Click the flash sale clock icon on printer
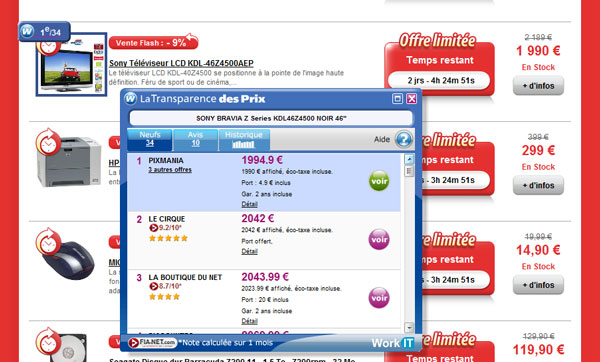 click(48, 142)
